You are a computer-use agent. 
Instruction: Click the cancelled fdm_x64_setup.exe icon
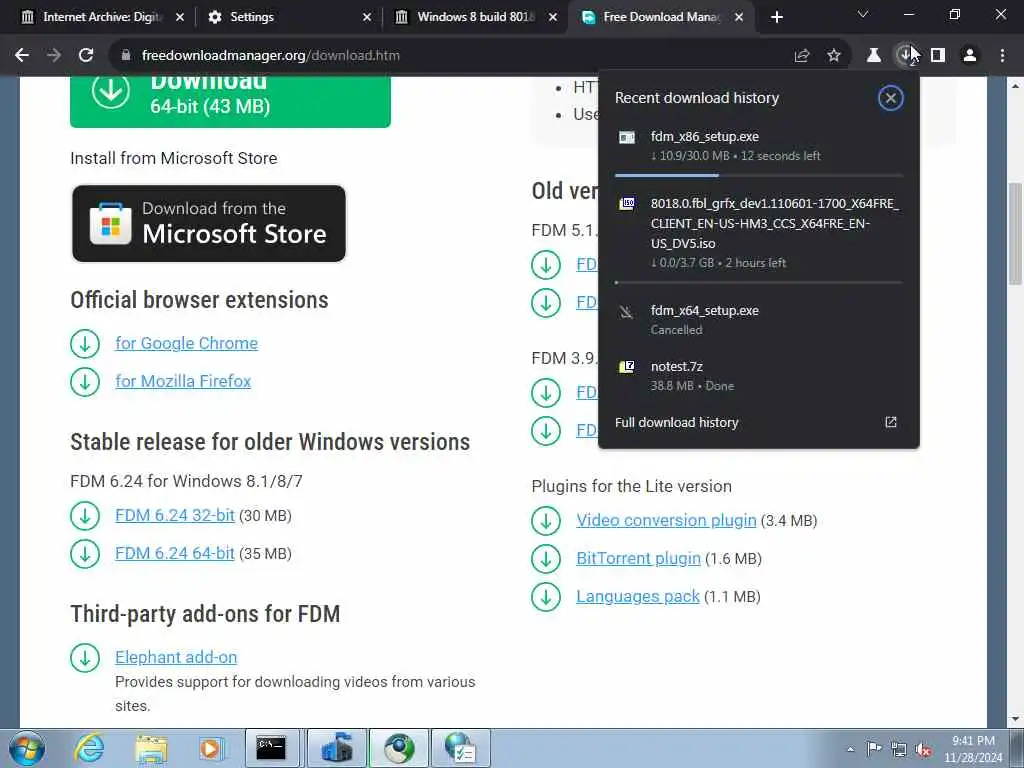627,312
